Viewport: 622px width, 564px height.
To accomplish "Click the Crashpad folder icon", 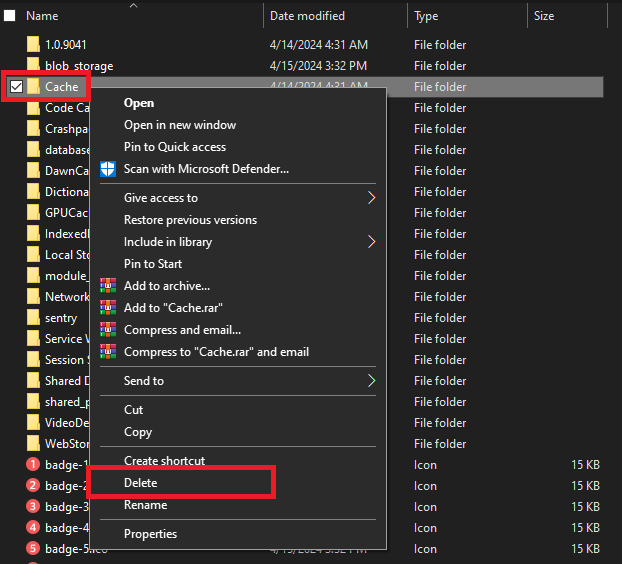I will [33, 129].
